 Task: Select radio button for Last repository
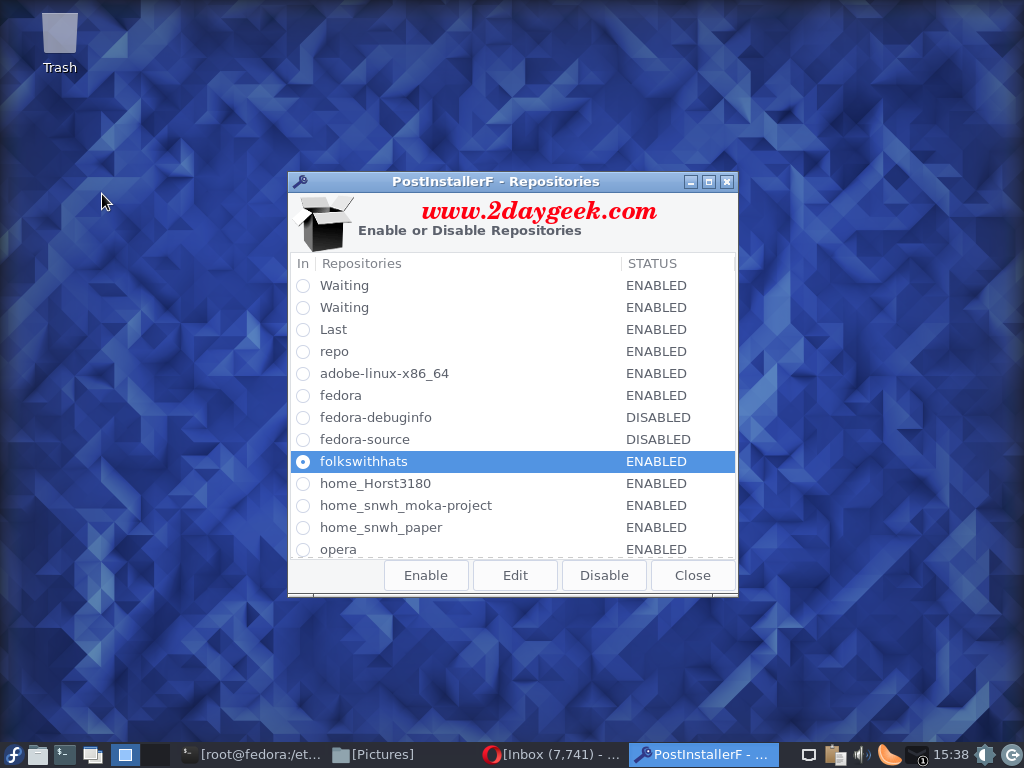[x=303, y=330]
